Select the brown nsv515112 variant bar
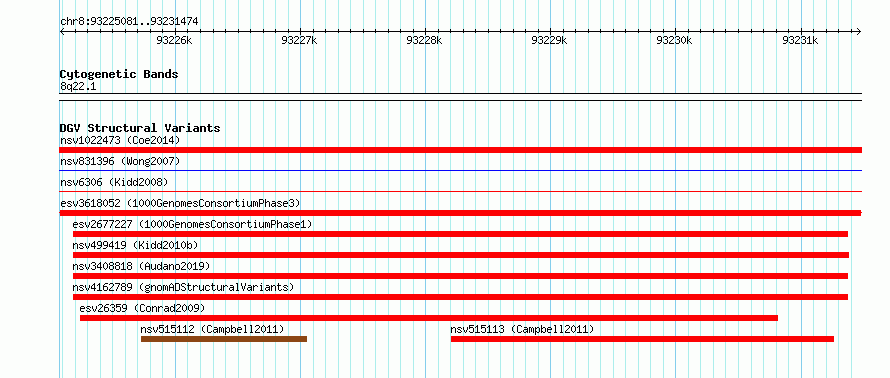 coord(224,339)
